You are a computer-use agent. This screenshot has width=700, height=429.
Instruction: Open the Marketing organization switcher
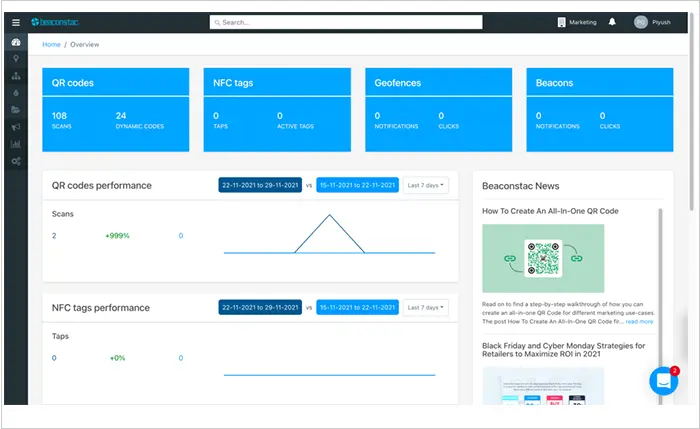[x=577, y=22]
